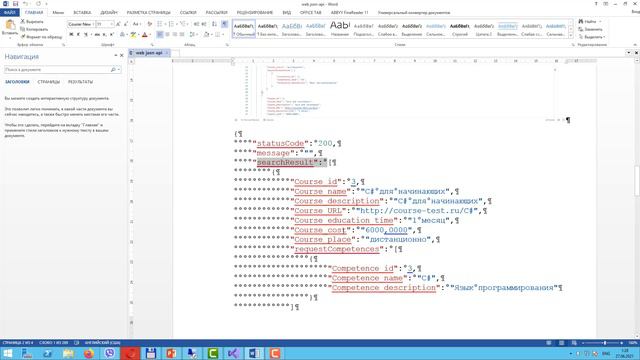Open ABBYY FineReader 11 tab

pos(349,13)
